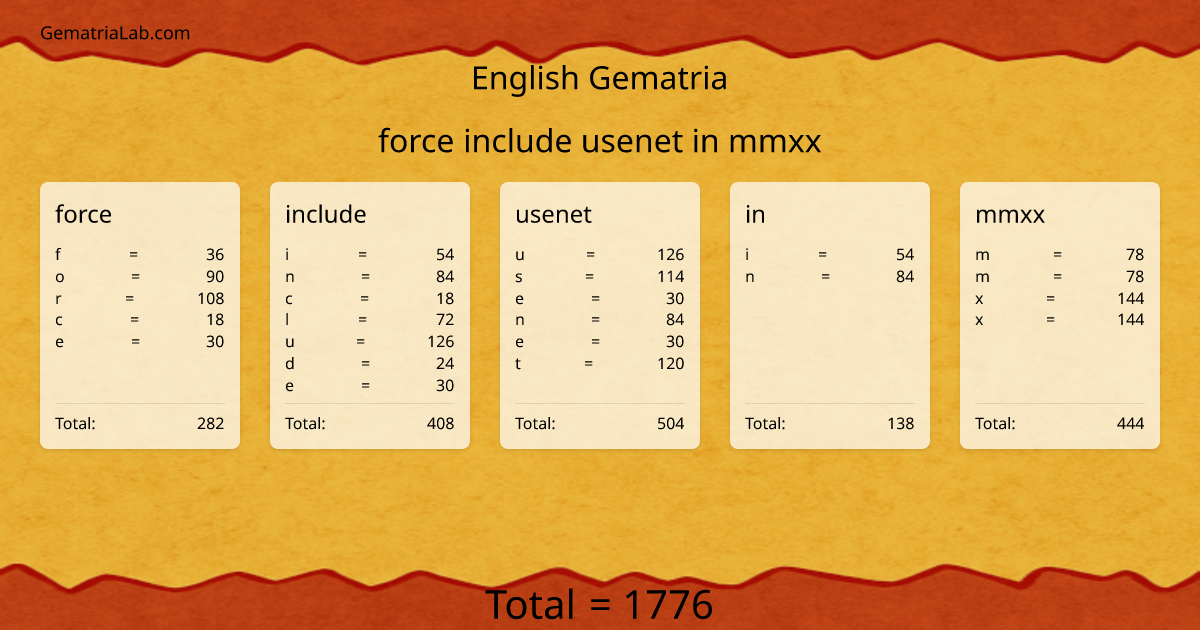Select the grand 'Total = 1776' text
The image size is (1200, 630).
point(599,605)
